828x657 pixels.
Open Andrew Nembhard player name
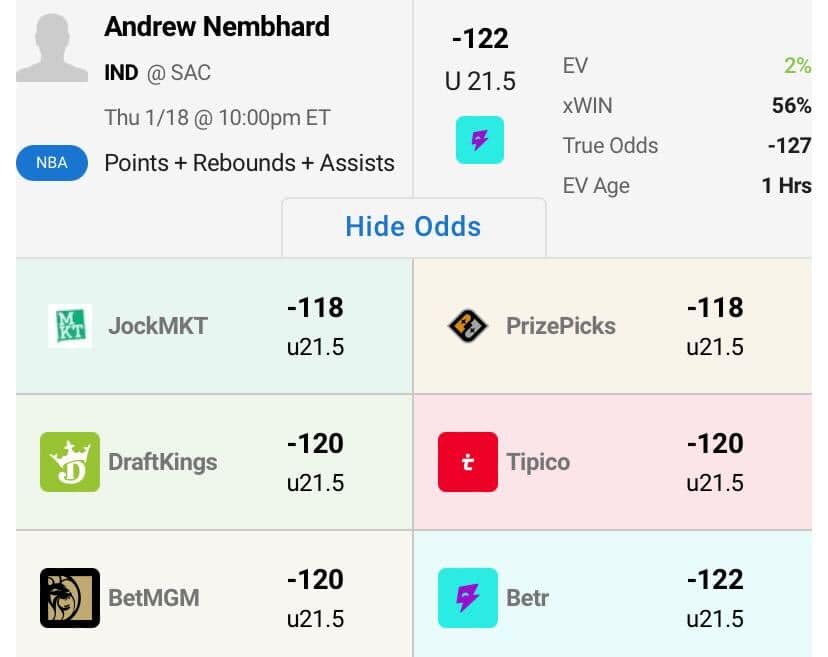(217, 26)
